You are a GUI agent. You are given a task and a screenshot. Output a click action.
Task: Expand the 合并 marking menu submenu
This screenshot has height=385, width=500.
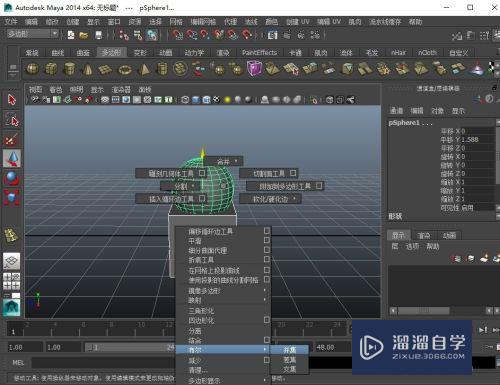coord(224,161)
